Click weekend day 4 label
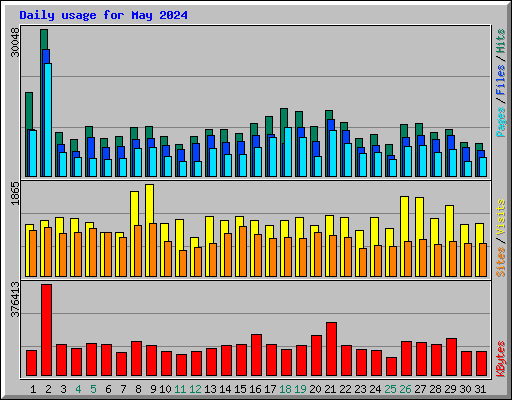The height and width of the screenshot is (400, 512). pos(78,389)
